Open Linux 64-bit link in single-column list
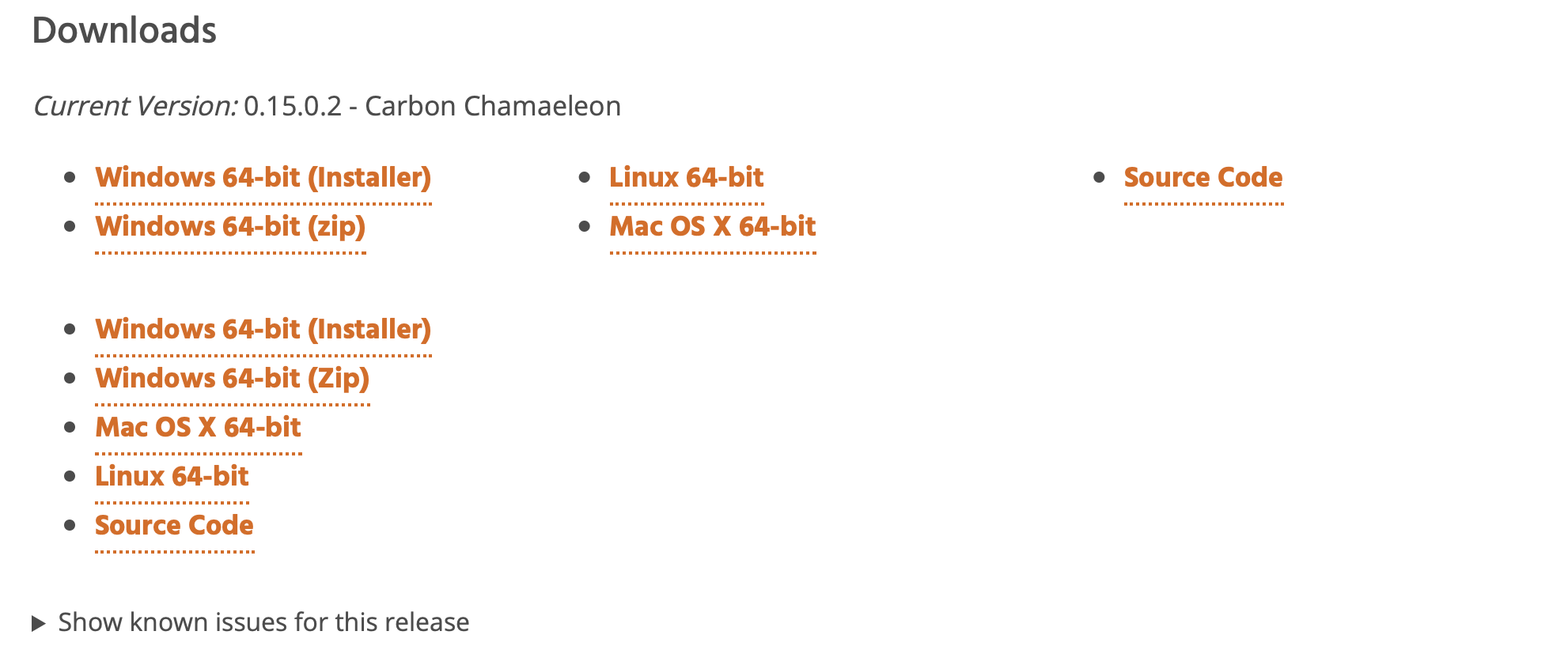The image size is (1568, 669). click(x=172, y=477)
